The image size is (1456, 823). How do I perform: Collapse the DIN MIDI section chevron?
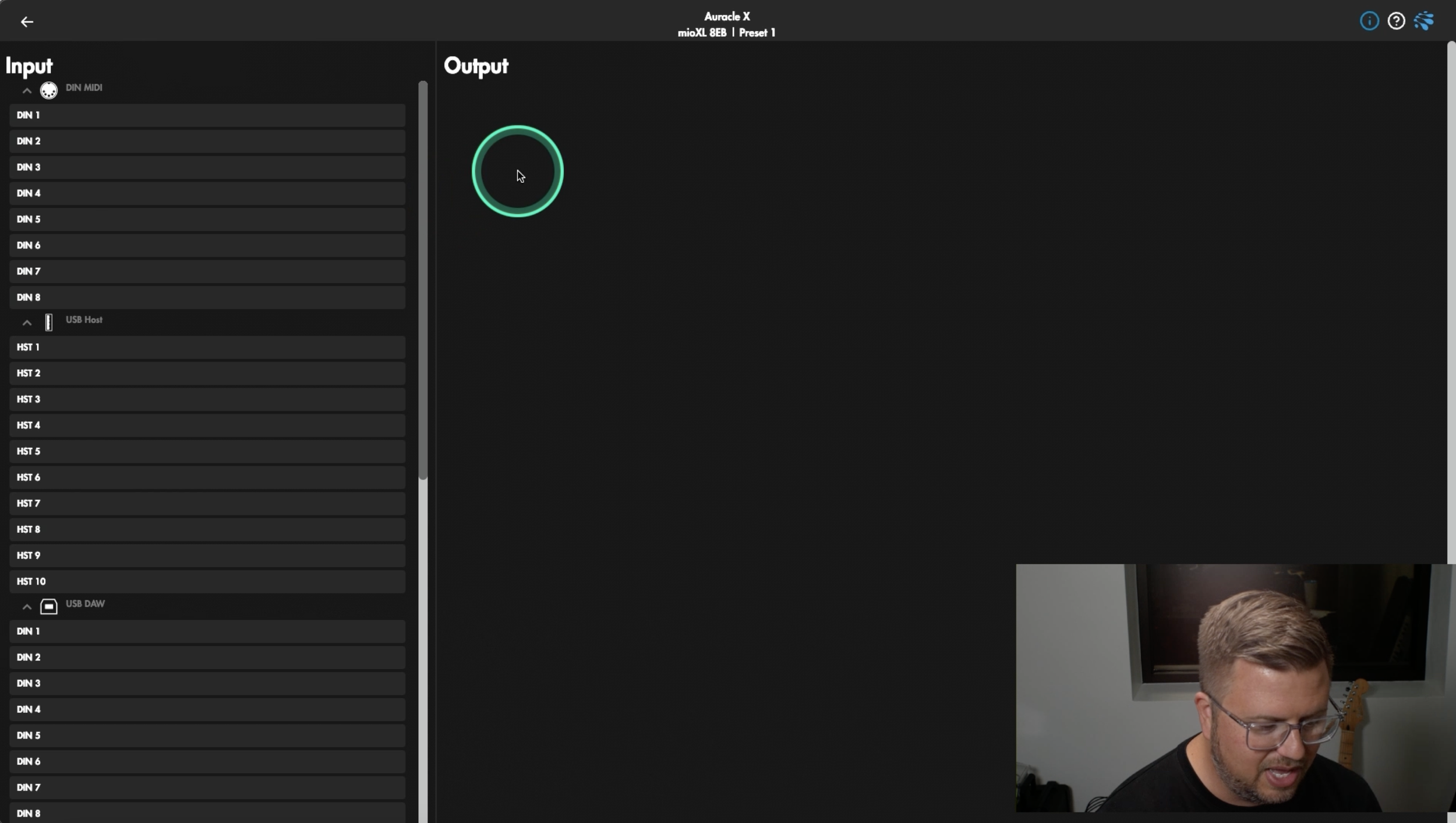[x=27, y=91]
